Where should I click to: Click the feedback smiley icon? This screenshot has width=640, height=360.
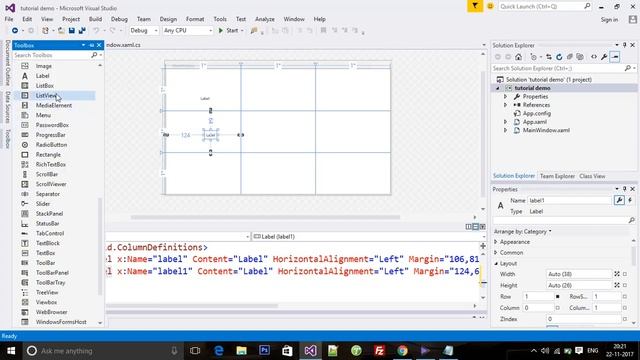[x=490, y=6]
